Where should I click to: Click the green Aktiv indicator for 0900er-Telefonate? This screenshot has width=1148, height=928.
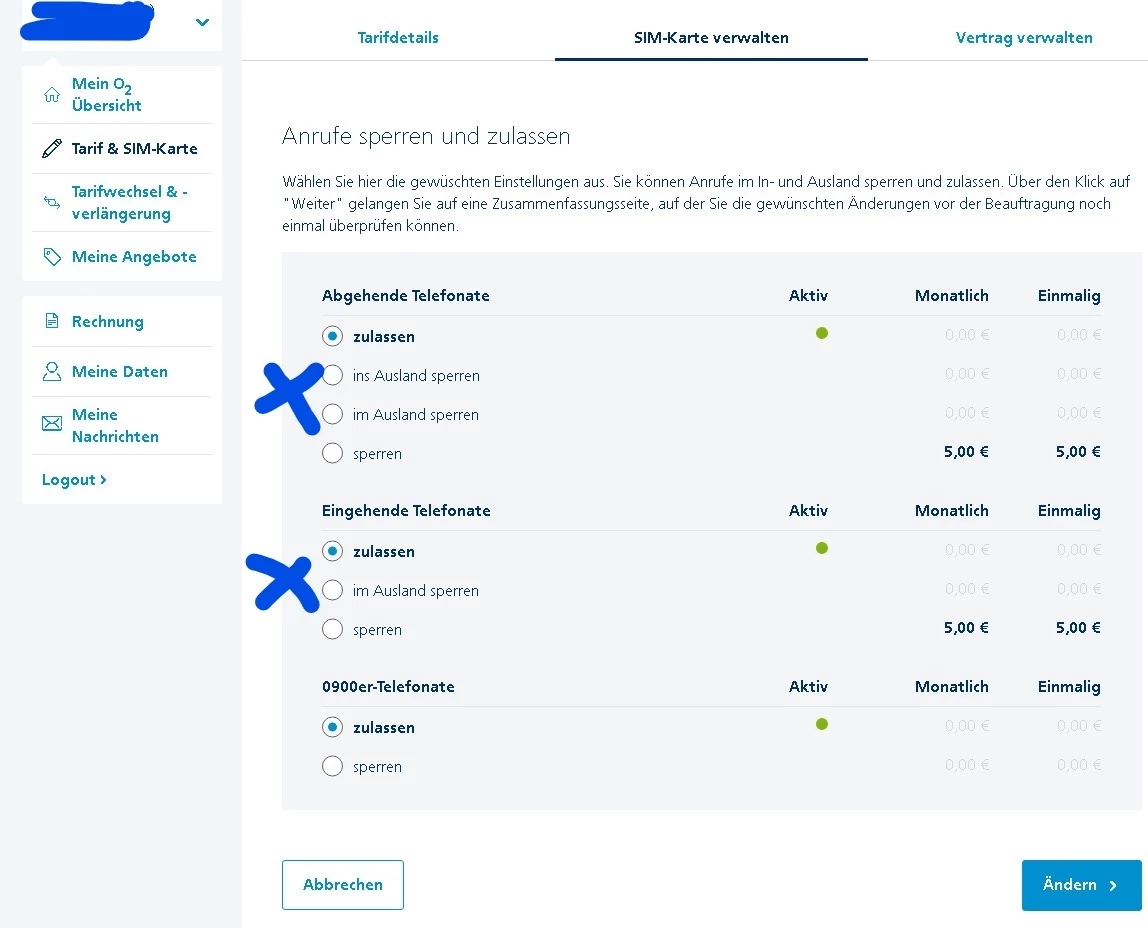point(822,724)
